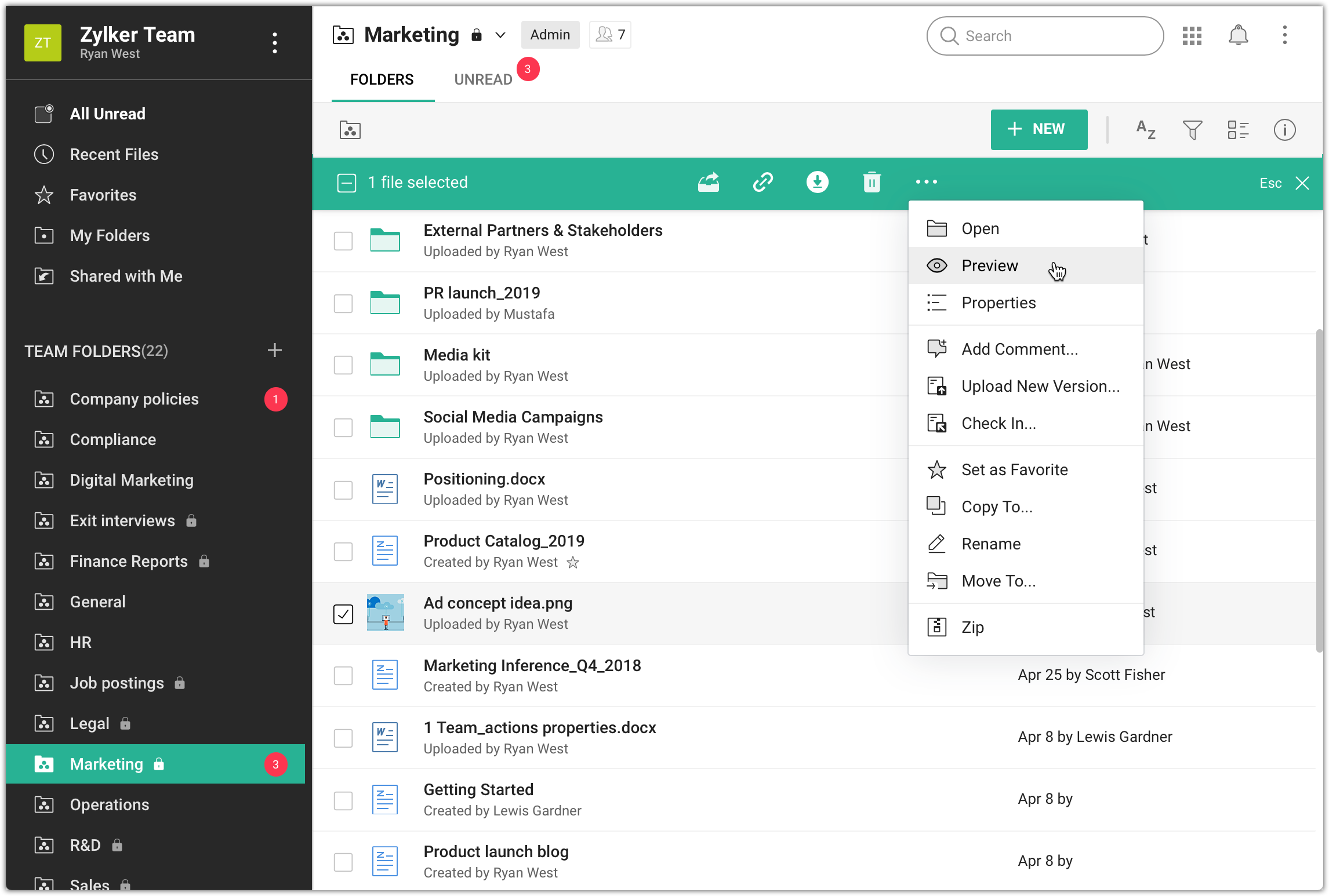Switch list view layout icon
This screenshot has width=1329, height=896.
click(1238, 130)
